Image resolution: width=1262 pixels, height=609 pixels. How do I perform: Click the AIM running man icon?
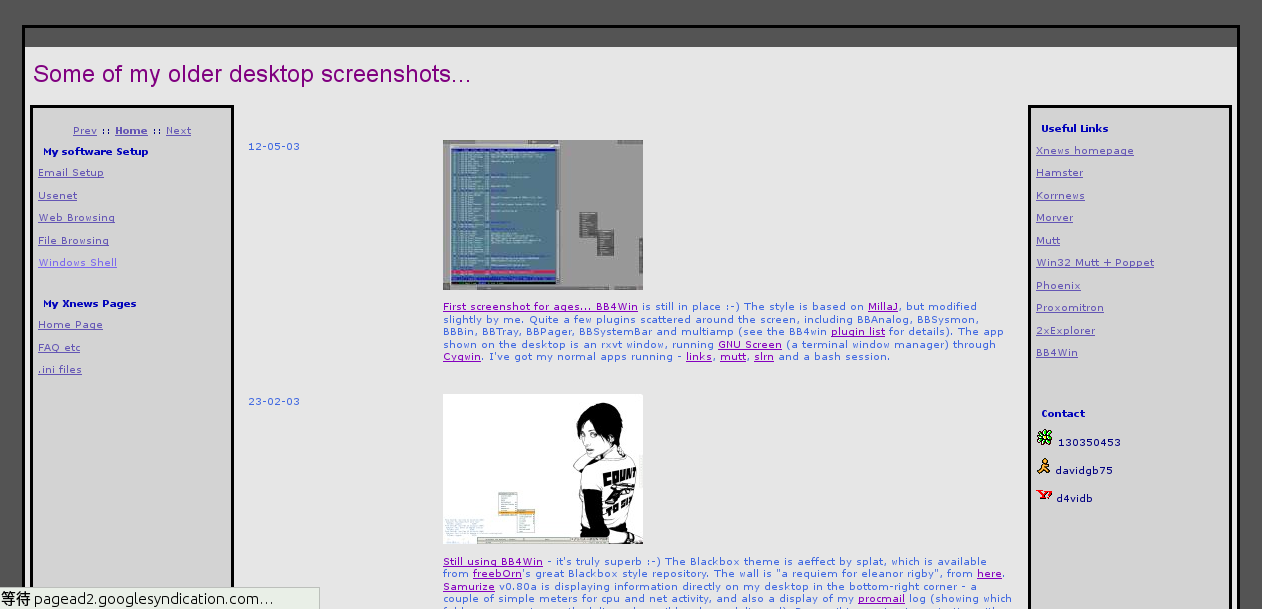point(1044,466)
